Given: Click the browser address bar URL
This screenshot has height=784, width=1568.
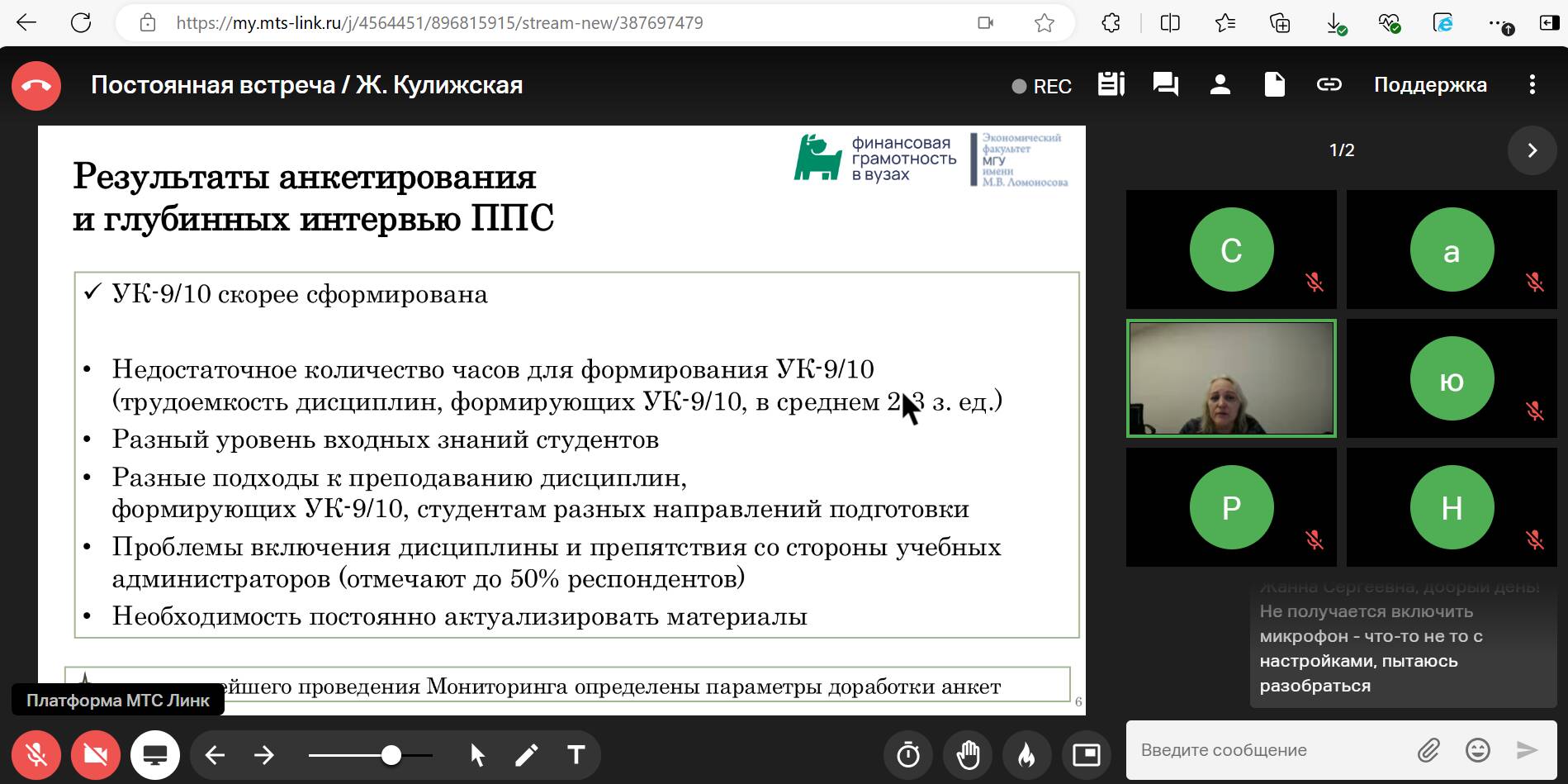Looking at the screenshot, I should (439, 23).
